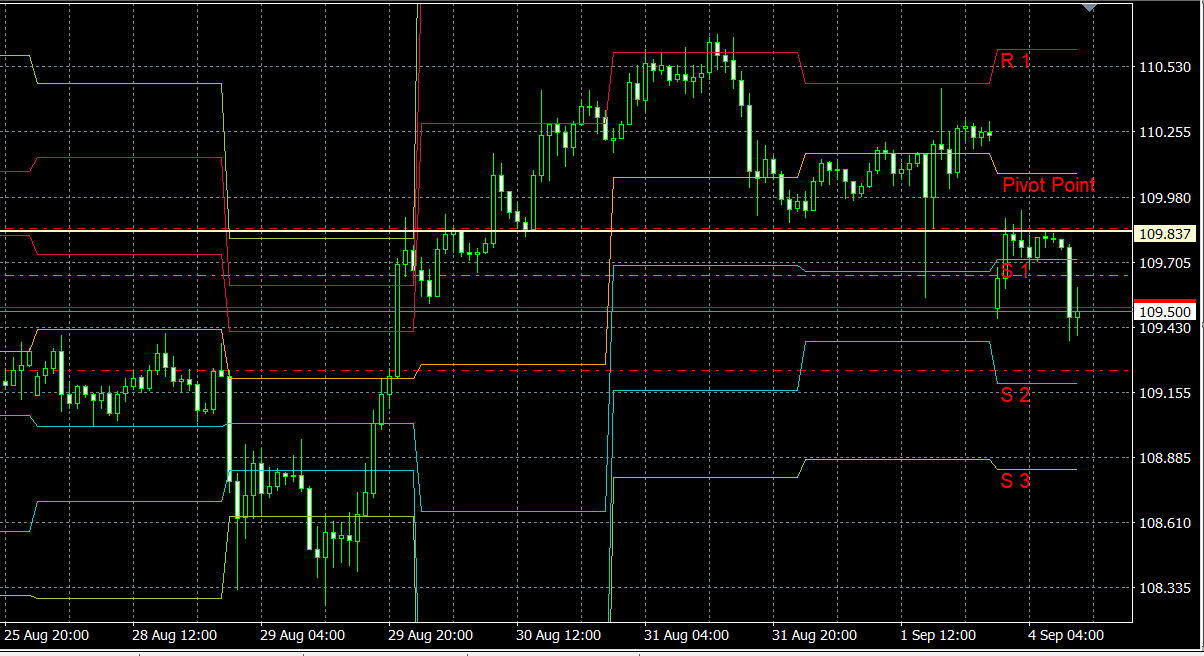Click the 110.255 price axis value

point(1165,132)
